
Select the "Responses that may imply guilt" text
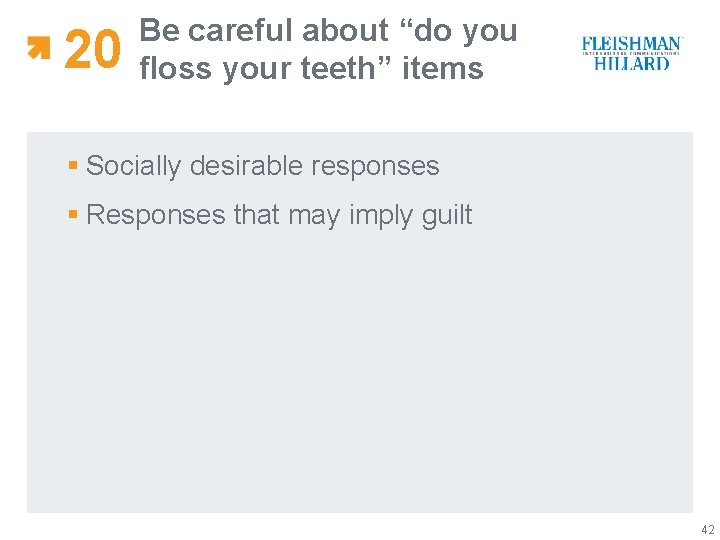pyautogui.click(x=279, y=214)
